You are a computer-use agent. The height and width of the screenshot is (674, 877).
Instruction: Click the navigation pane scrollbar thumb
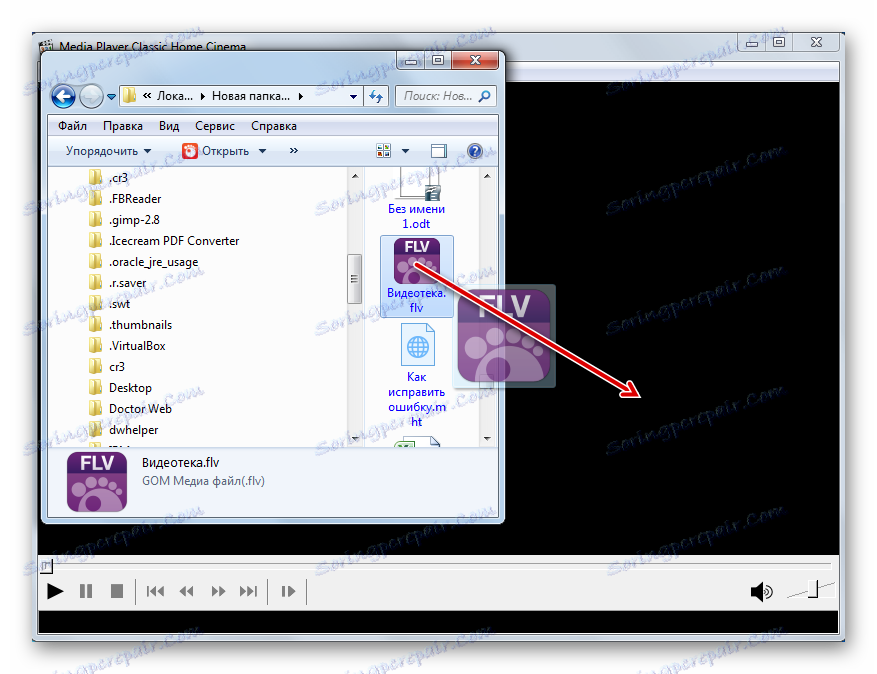354,279
